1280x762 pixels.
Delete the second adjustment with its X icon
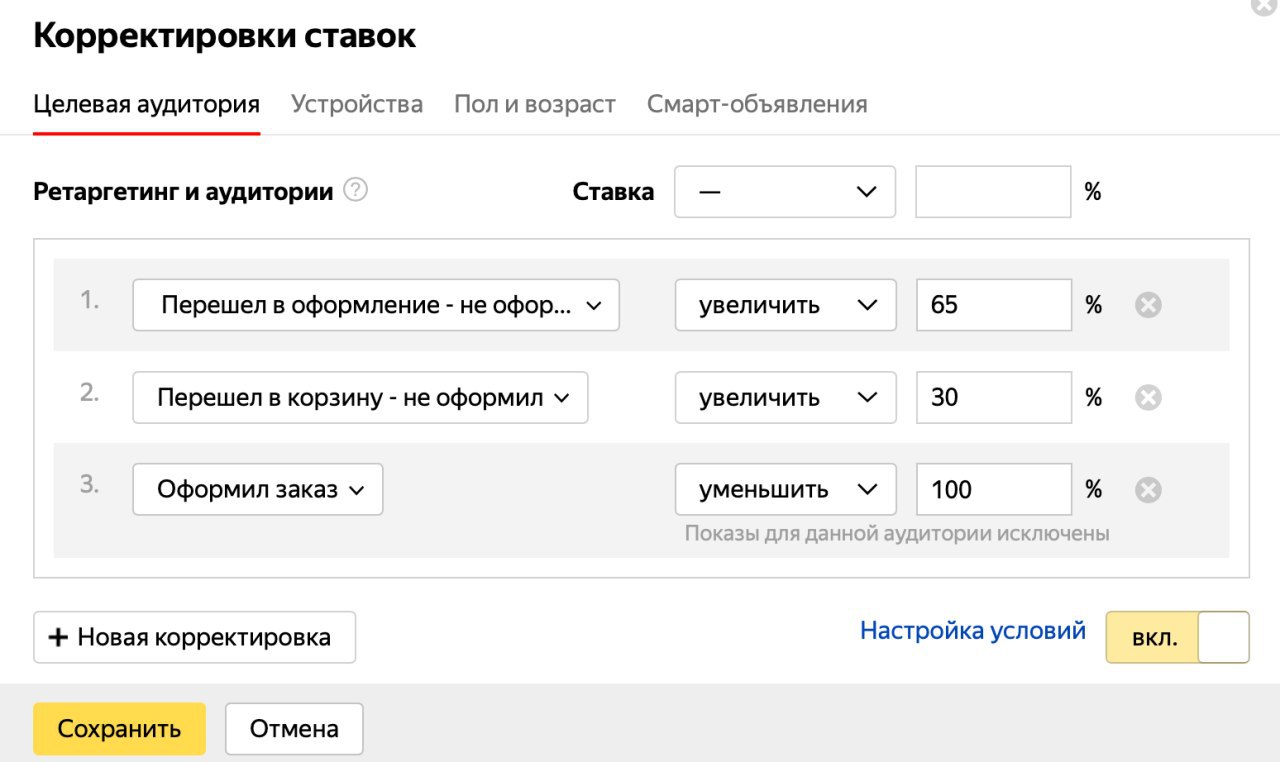[x=1148, y=398]
